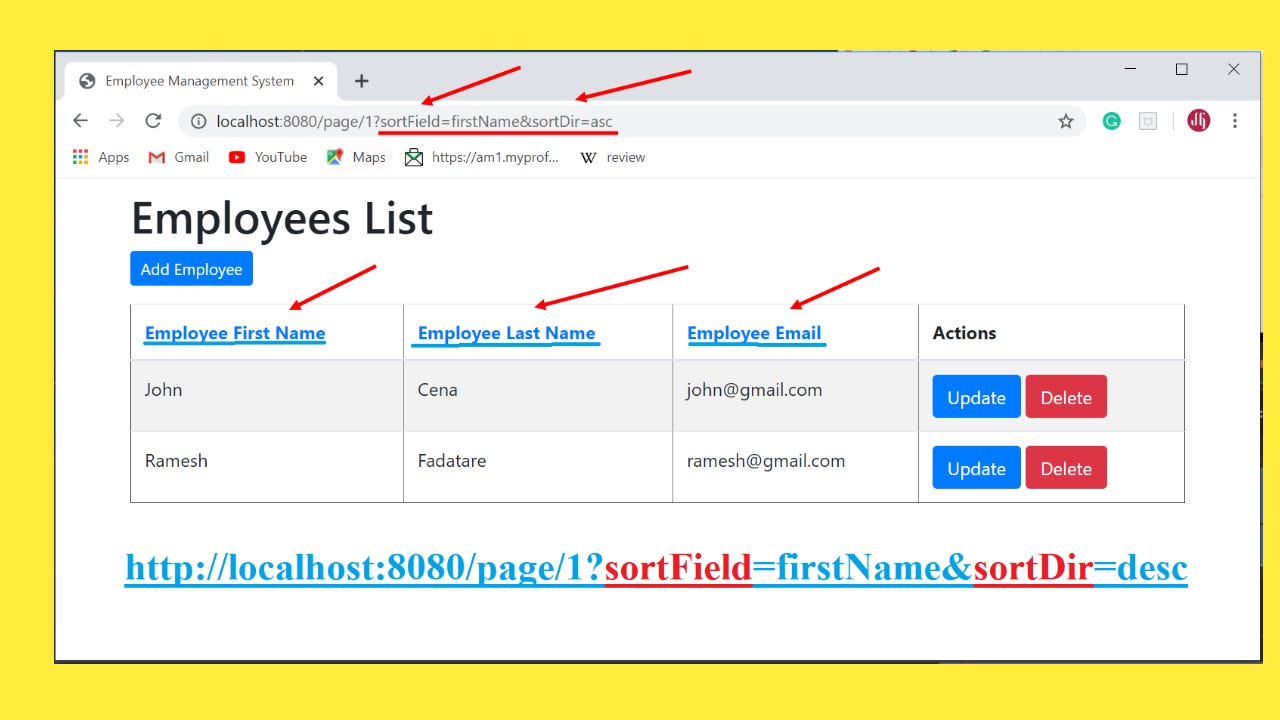
Task: Sort by Employee First Name column
Action: [x=234, y=332]
